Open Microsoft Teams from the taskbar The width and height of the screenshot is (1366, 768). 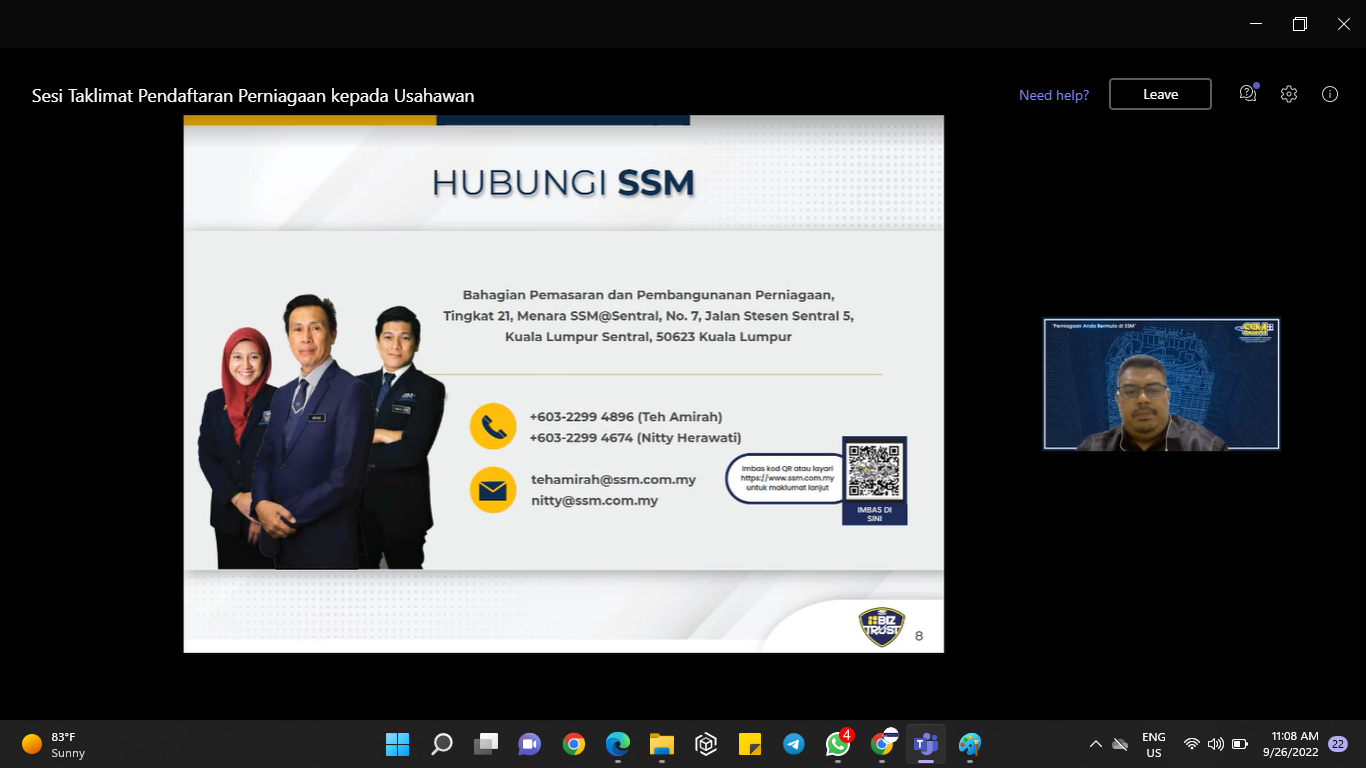pyautogui.click(x=925, y=744)
